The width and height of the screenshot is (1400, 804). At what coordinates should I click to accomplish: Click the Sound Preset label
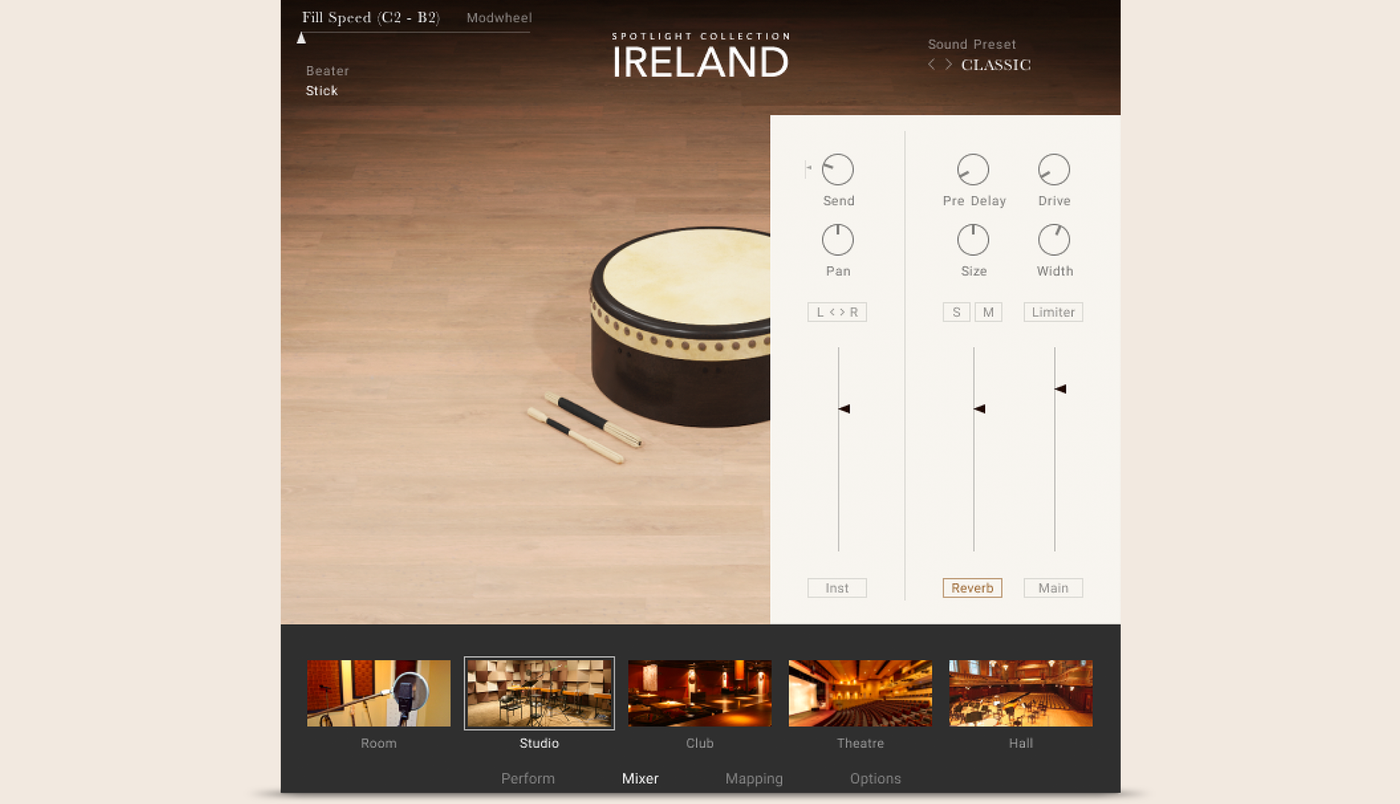972,44
